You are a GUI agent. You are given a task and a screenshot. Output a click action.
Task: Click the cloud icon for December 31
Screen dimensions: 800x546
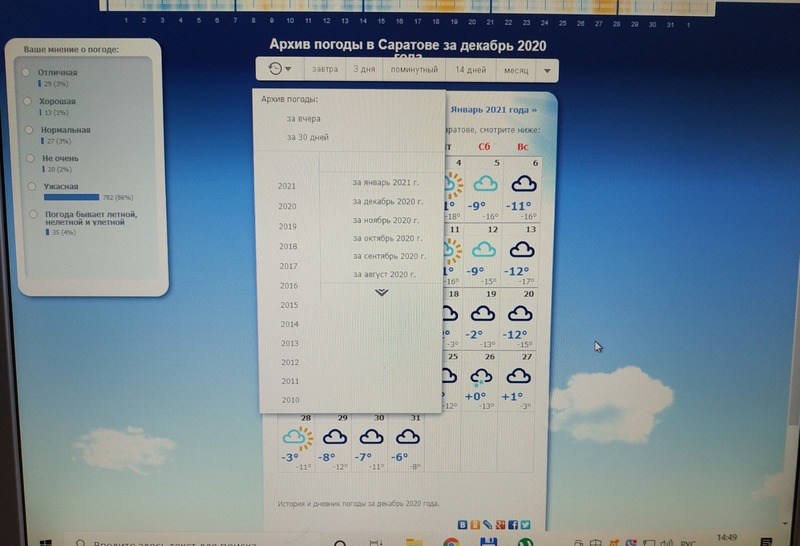(408, 437)
